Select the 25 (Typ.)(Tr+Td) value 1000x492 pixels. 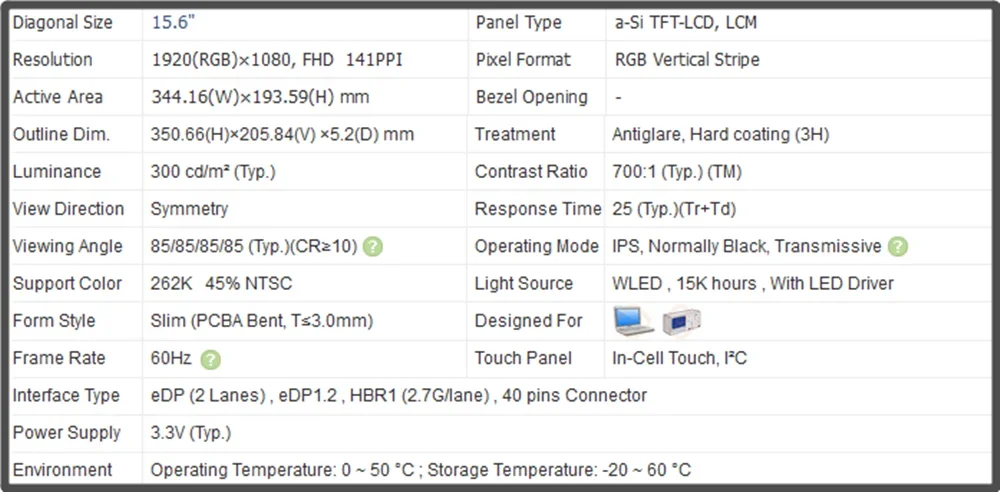click(x=674, y=209)
